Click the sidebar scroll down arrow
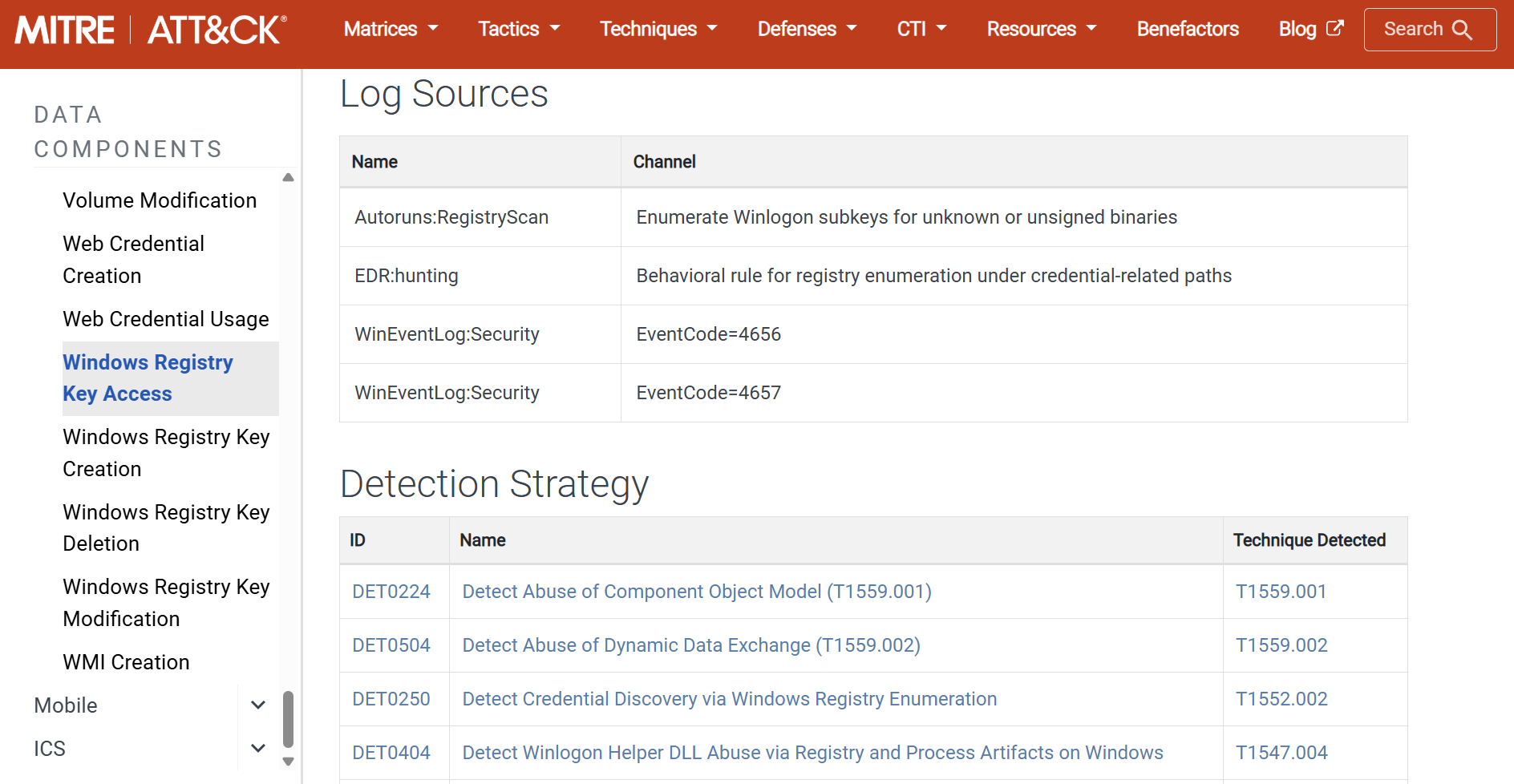The width and height of the screenshot is (1514, 784). click(x=289, y=762)
